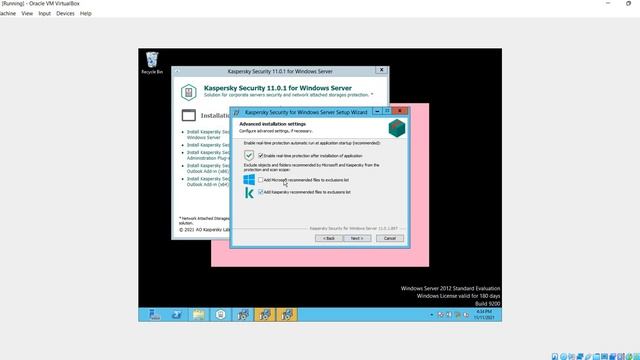Image resolution: width=640 pixels, height=360 pixels.
Task: Open the View menu in VirtualBox
Action: pos(27,13)
